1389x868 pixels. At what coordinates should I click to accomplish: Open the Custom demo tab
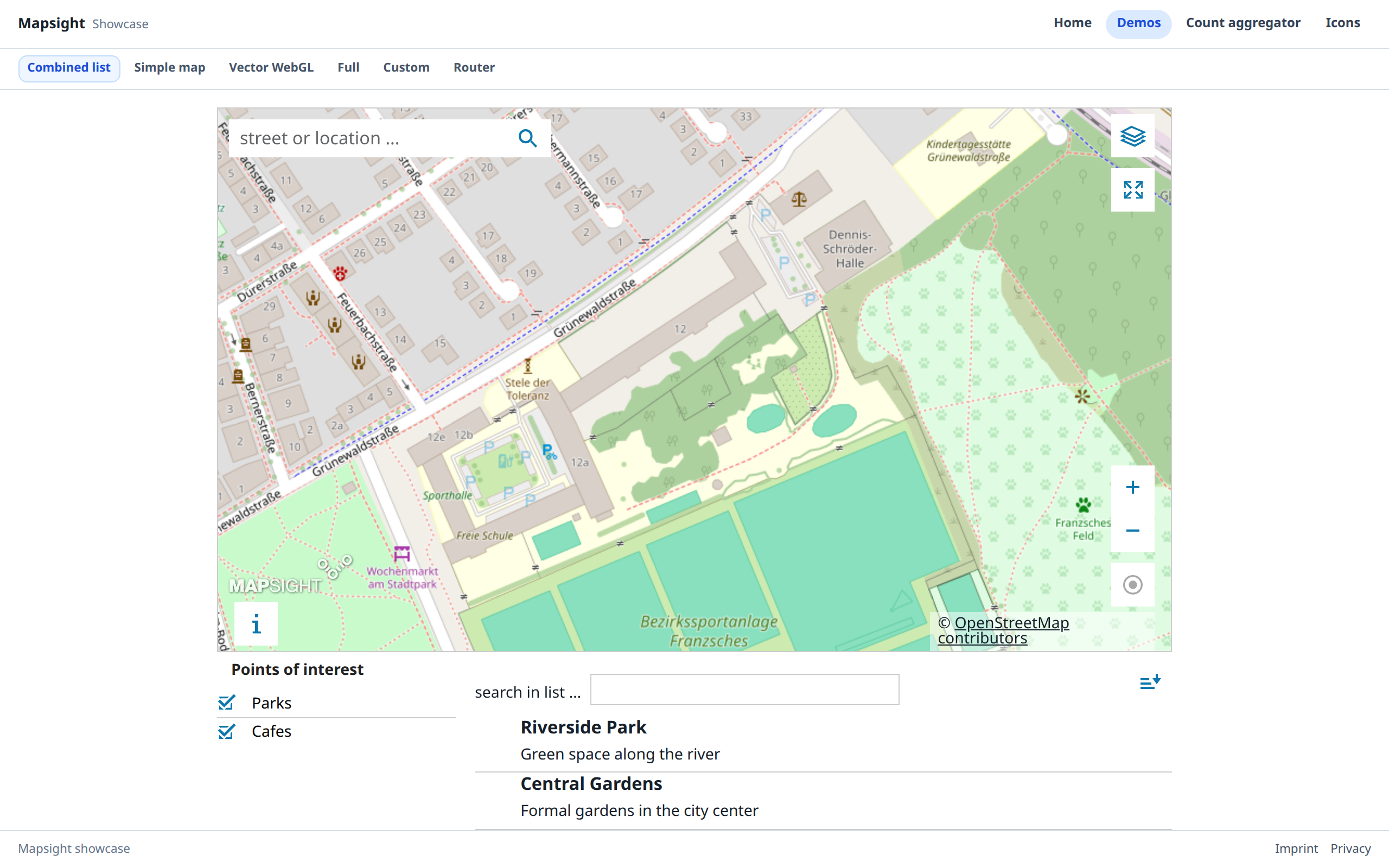(x=406, y=68)
